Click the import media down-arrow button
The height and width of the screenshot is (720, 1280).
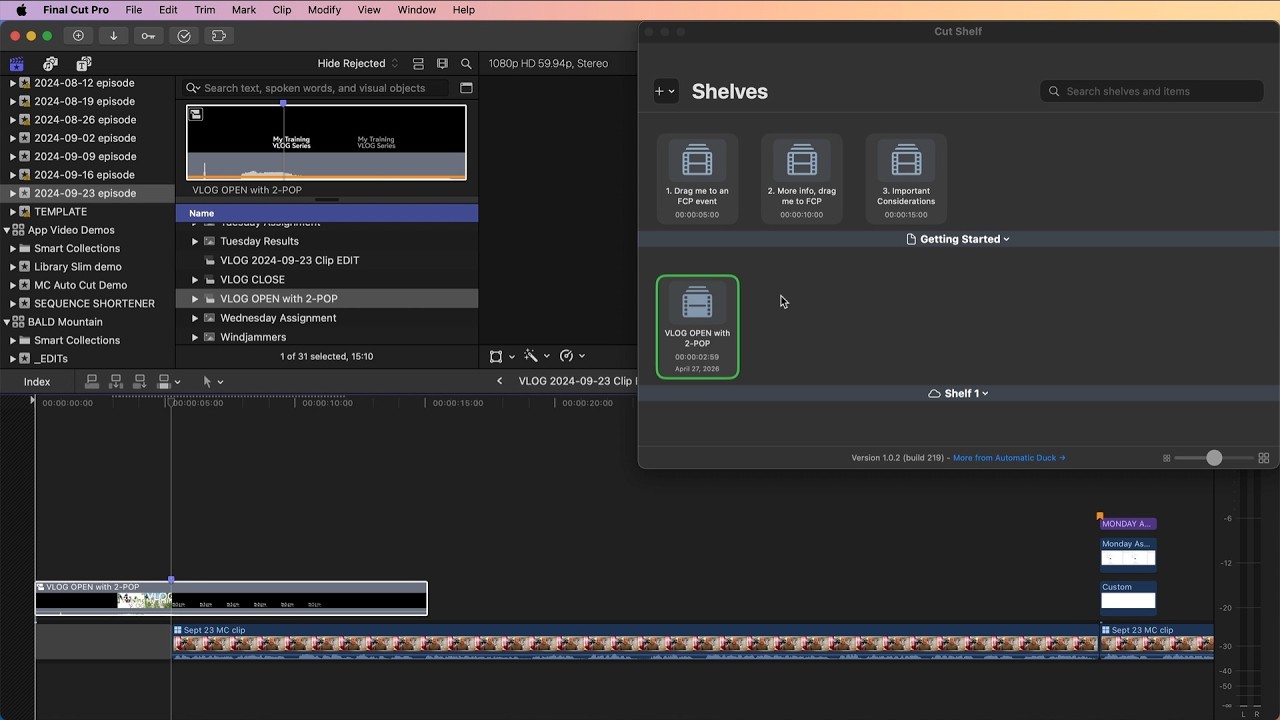pyautogui.click(x=113, y=36)
